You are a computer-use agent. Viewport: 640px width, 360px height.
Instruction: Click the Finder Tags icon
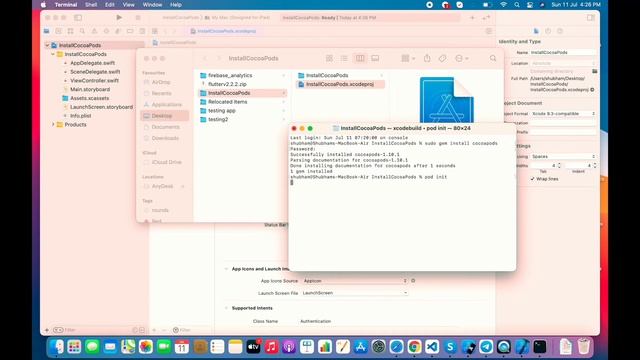[x=442, y=58]
